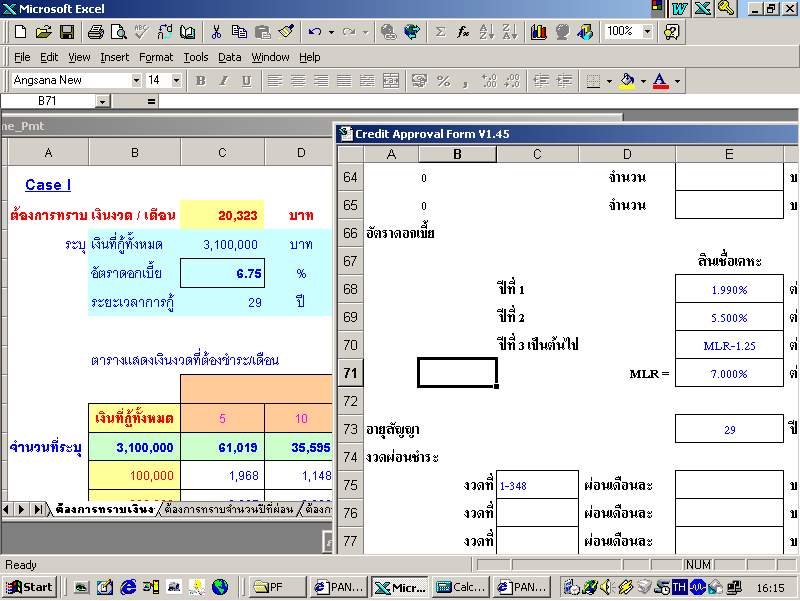Expand the Borders dropdown arrow

[x=609, y=81]
